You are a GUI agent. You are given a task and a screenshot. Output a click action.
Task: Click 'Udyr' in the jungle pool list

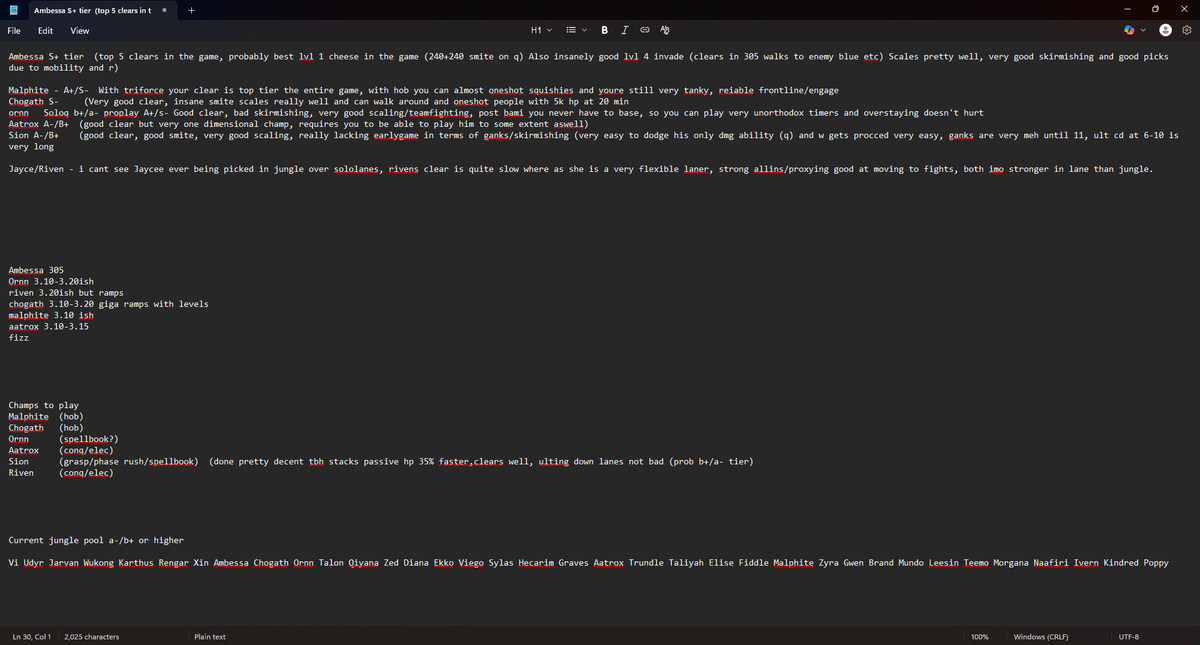[32, 563]
